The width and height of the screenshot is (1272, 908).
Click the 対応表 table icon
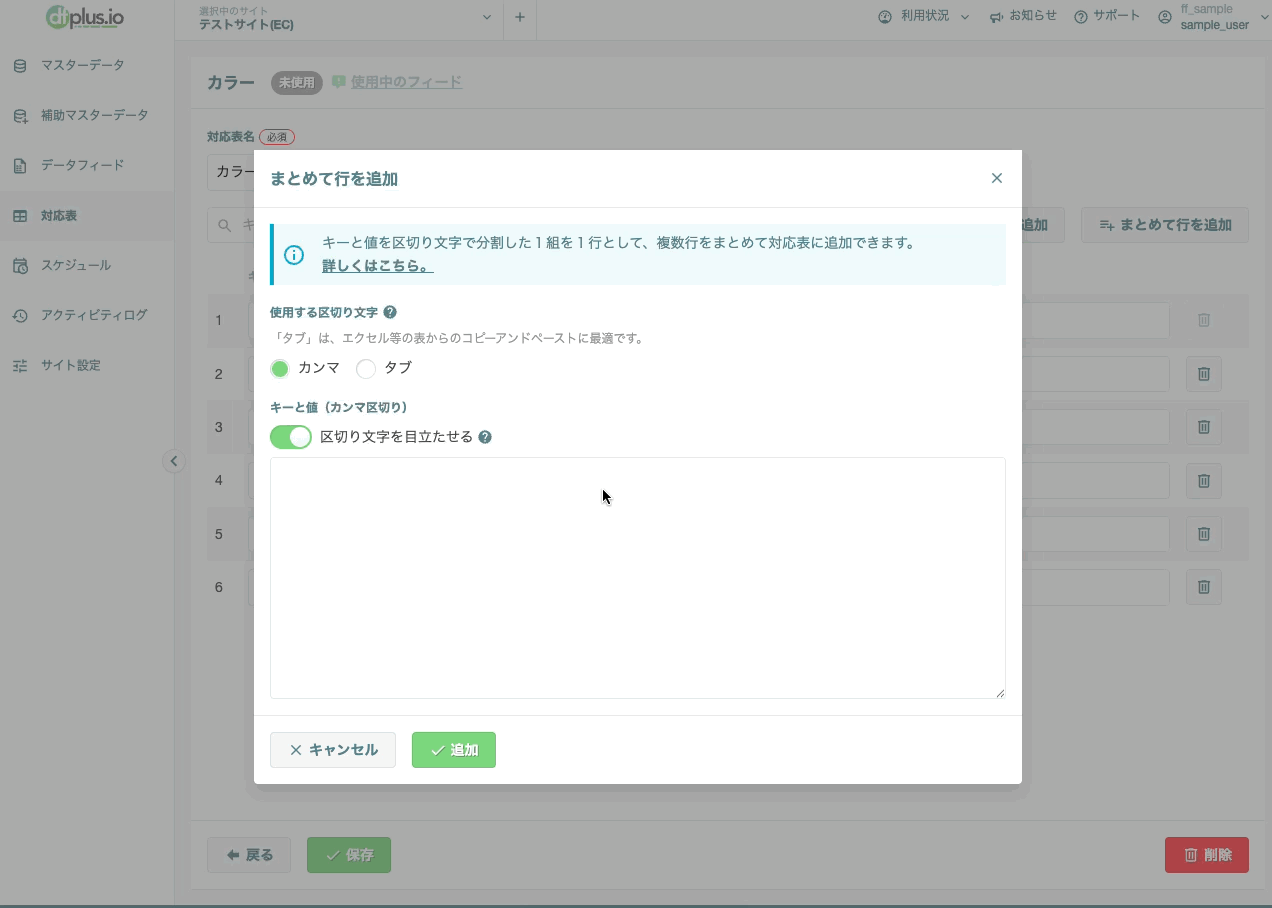[20, 216]
